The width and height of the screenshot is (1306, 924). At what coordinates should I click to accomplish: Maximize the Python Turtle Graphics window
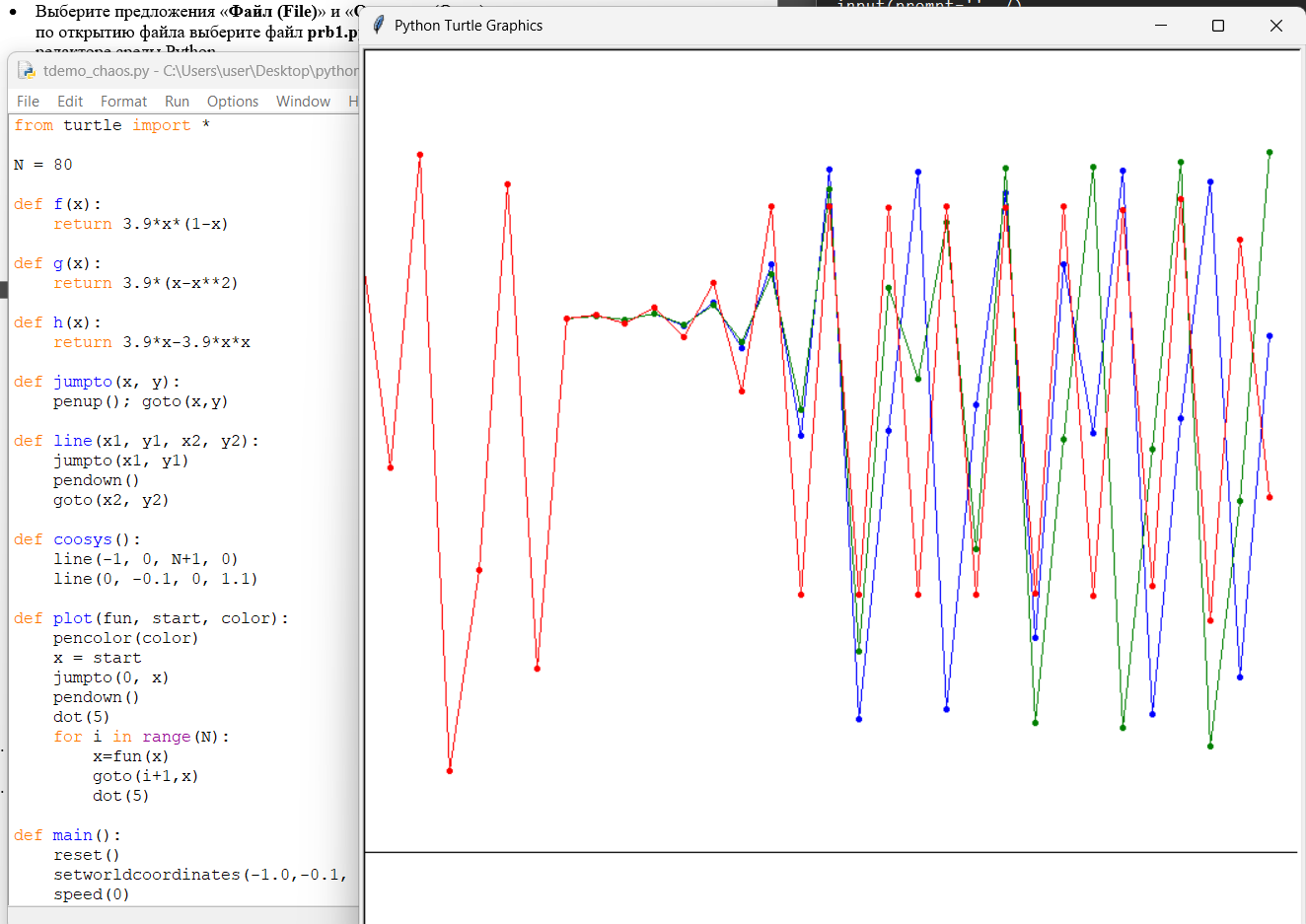1218,26
